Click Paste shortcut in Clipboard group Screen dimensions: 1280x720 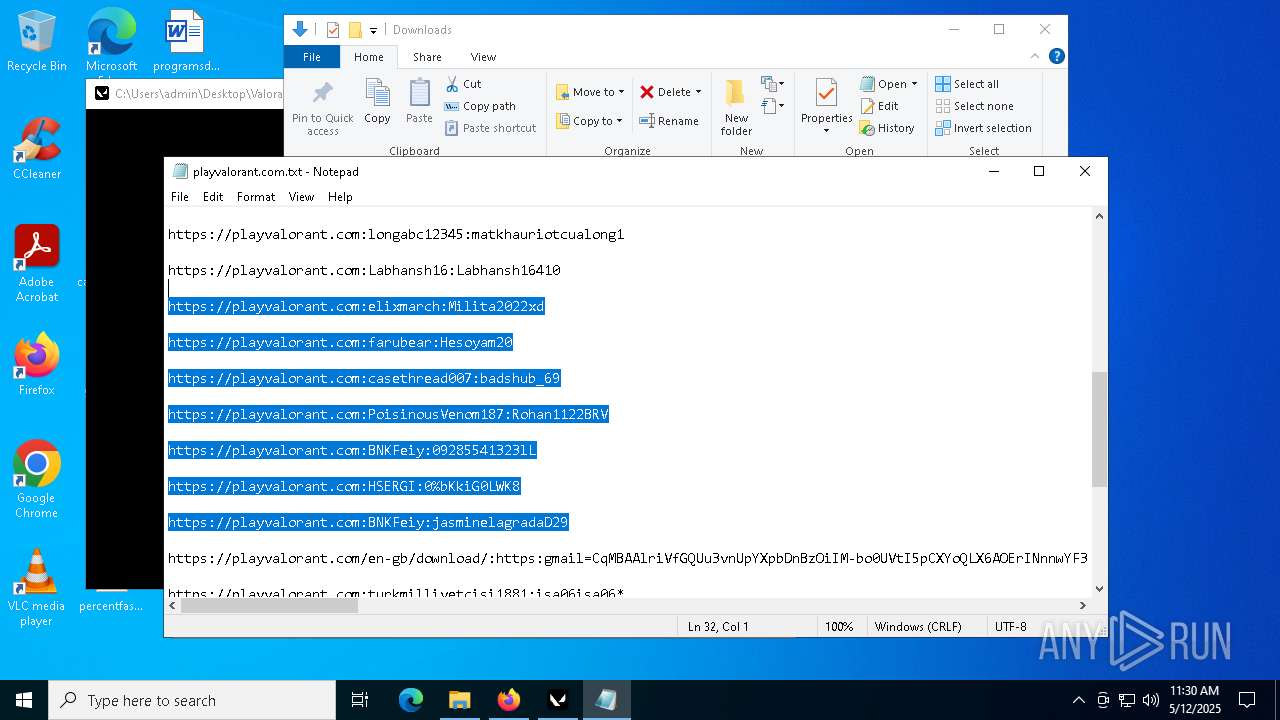point(490,128)
